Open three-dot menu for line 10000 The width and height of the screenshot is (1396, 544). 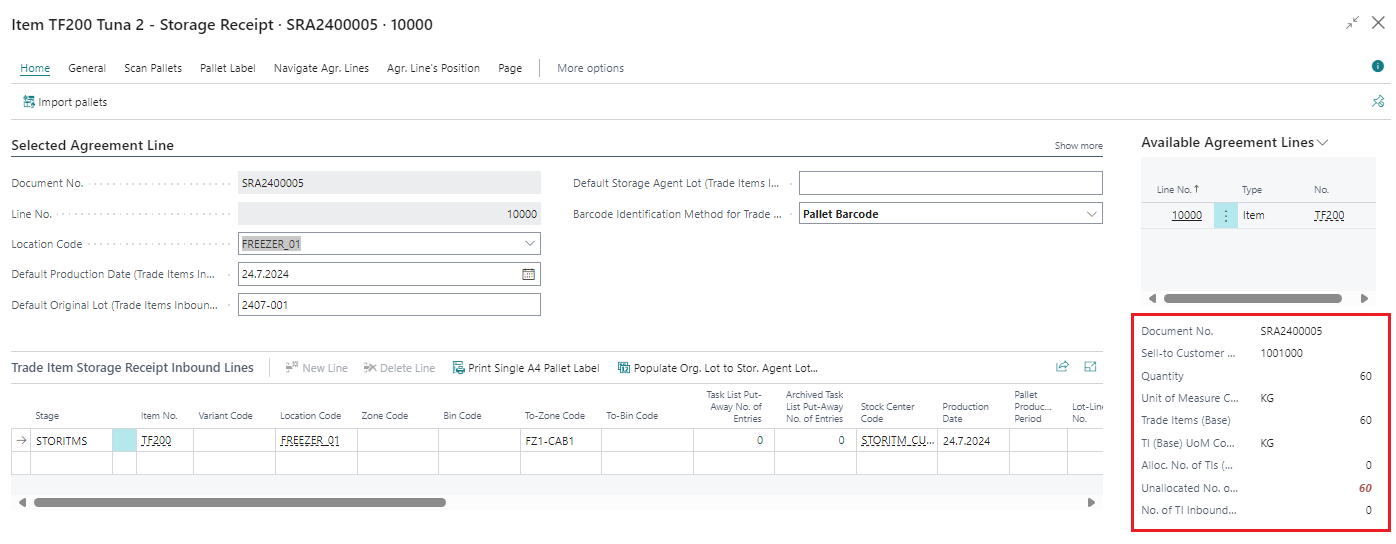pos(1226,215)
